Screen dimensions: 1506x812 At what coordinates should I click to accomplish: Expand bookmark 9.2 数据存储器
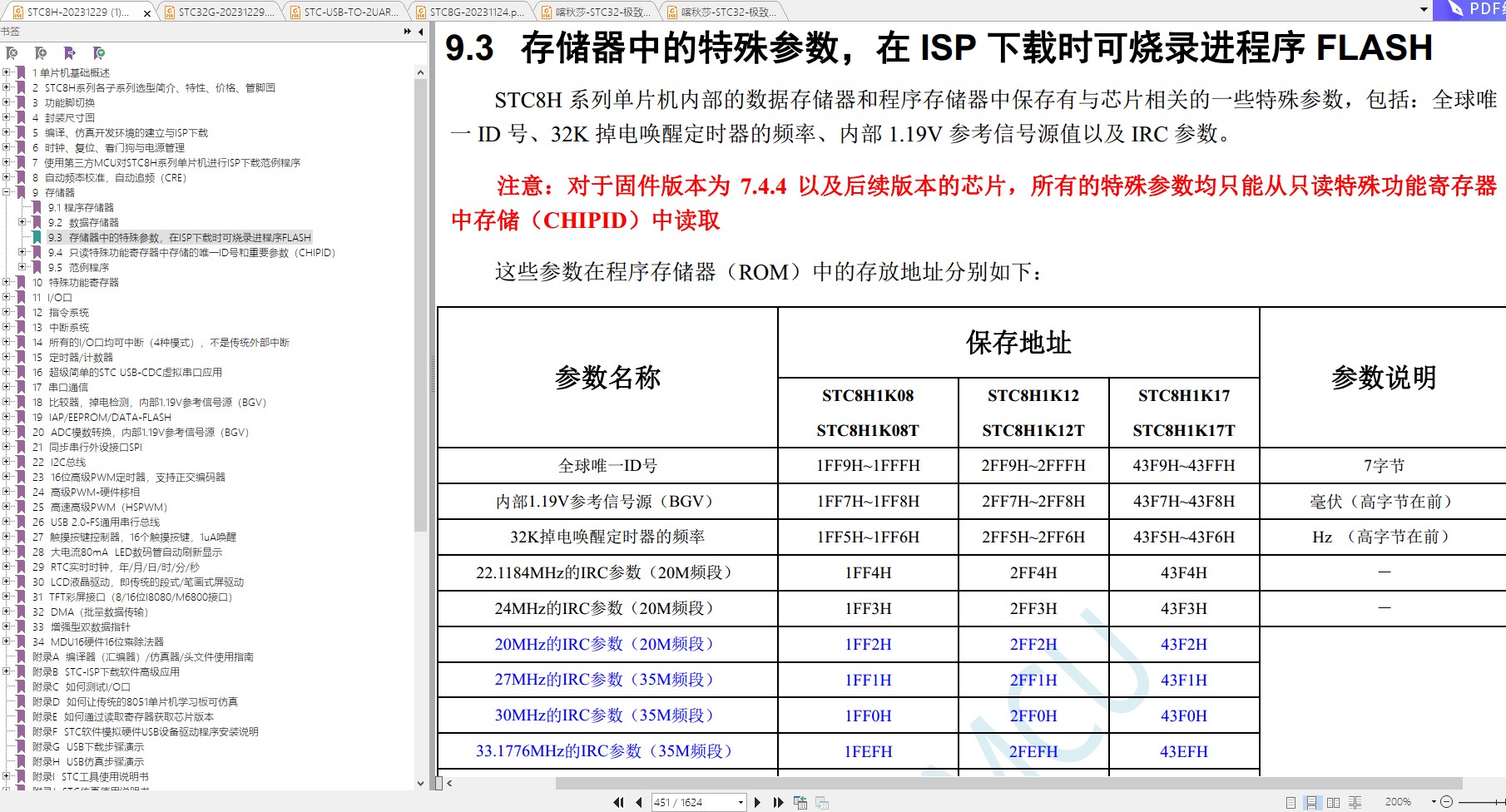pos(22,223)
